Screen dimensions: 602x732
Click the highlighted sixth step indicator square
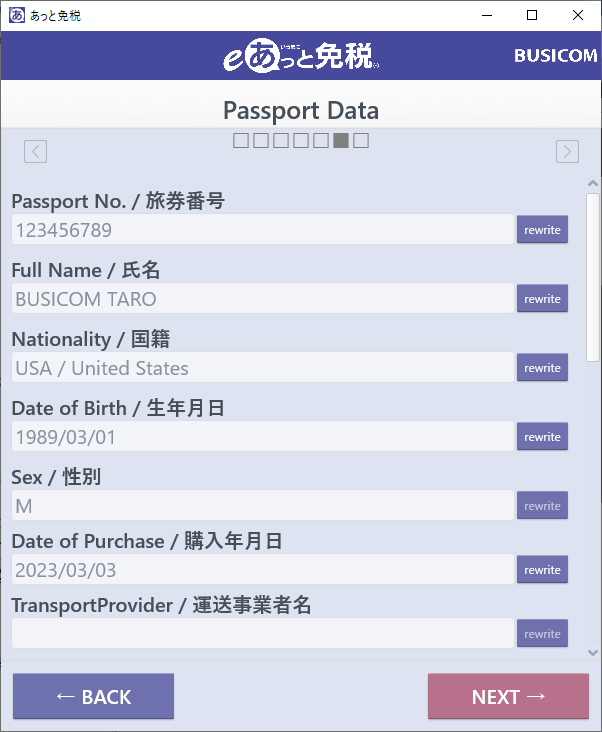[341, 141]
